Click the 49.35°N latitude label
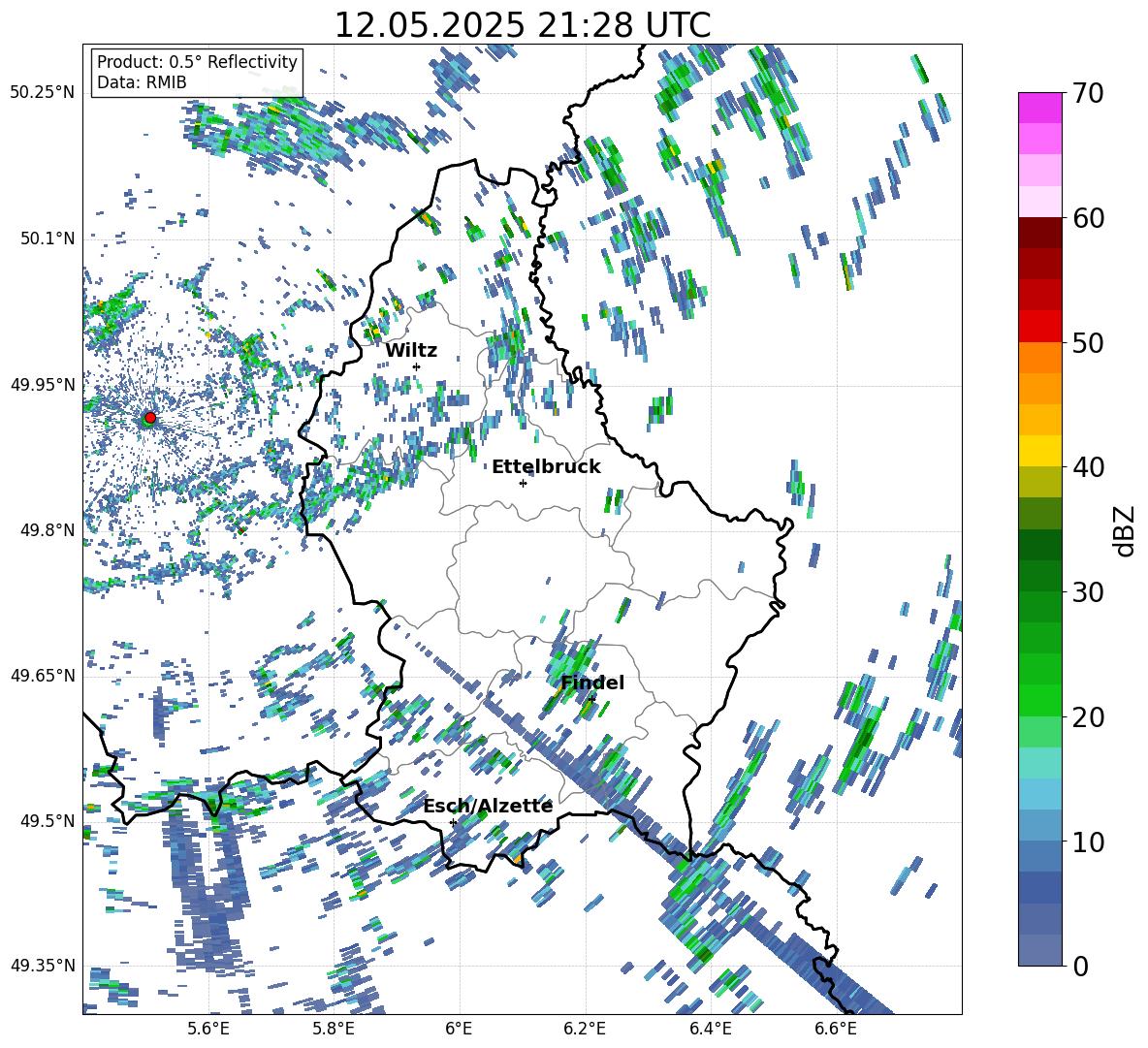The image size is (1148, 1048). pyautogui.click(x=43, y=966)
